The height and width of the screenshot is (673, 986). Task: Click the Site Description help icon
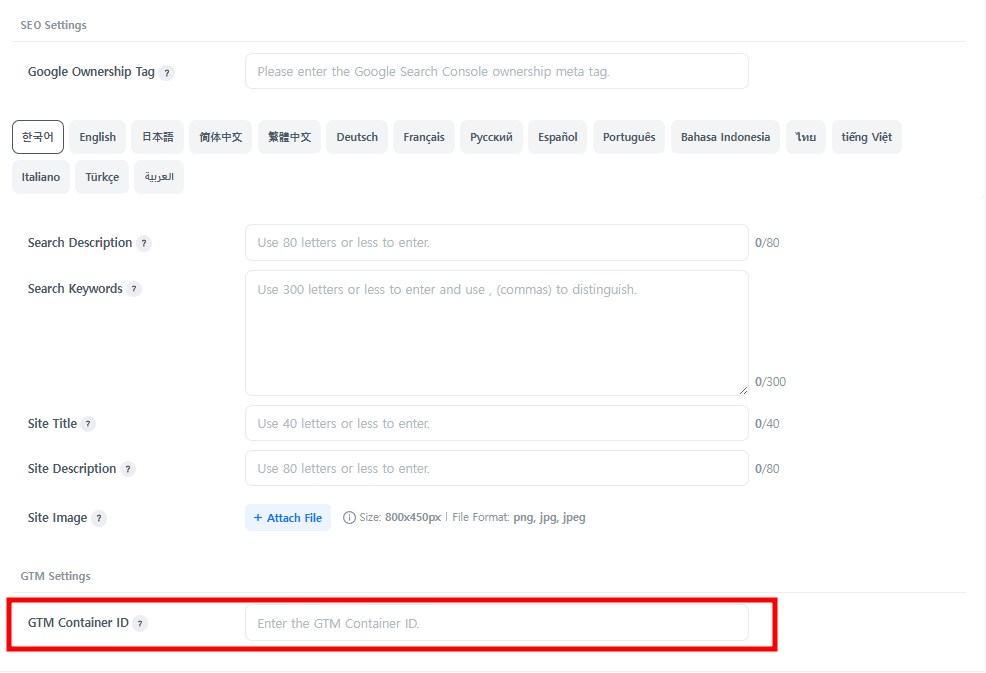click(128, 469)
